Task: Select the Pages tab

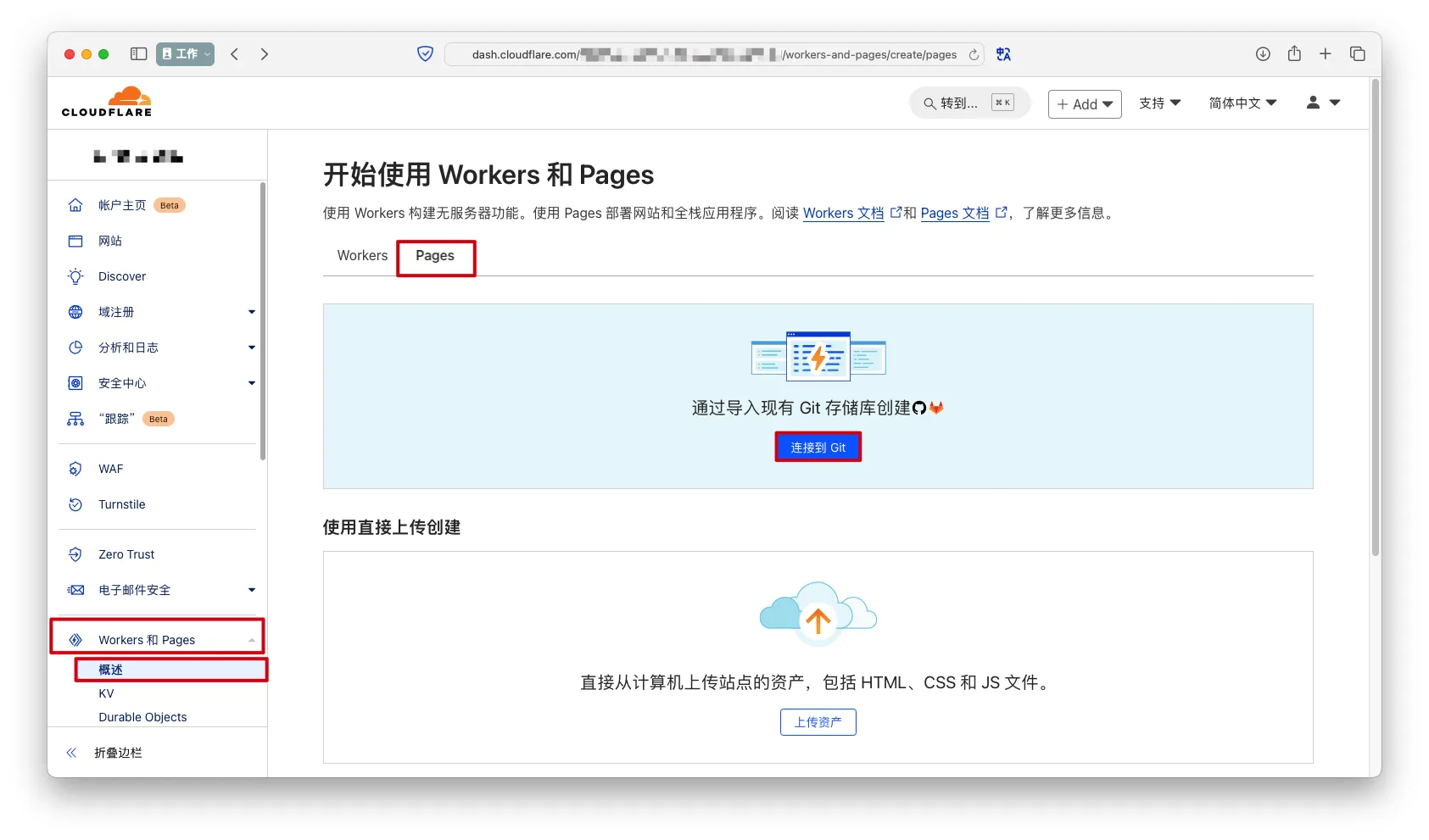Action: (x=435, y=256)
